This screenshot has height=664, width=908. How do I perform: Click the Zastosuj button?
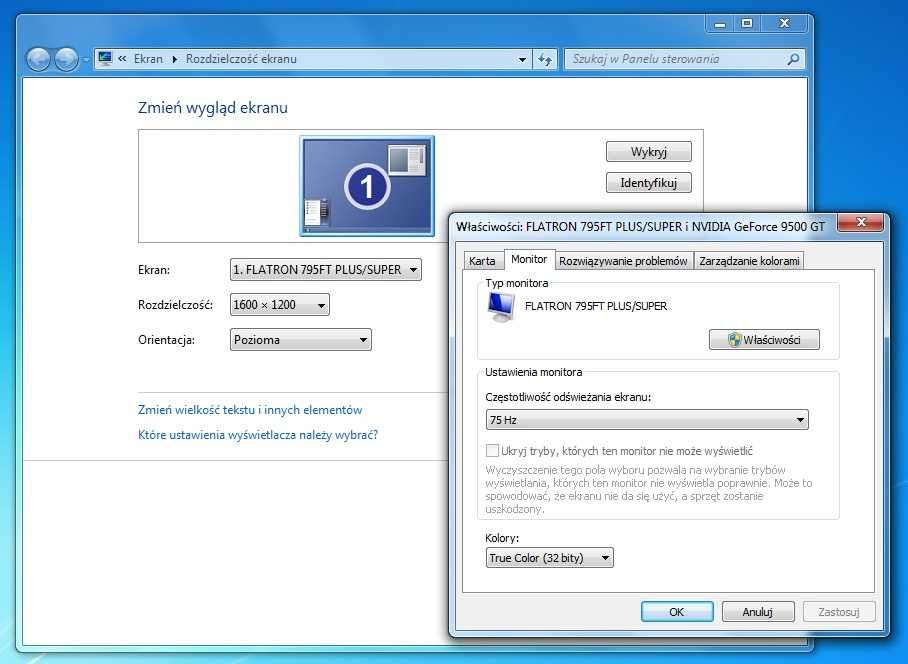839,612
